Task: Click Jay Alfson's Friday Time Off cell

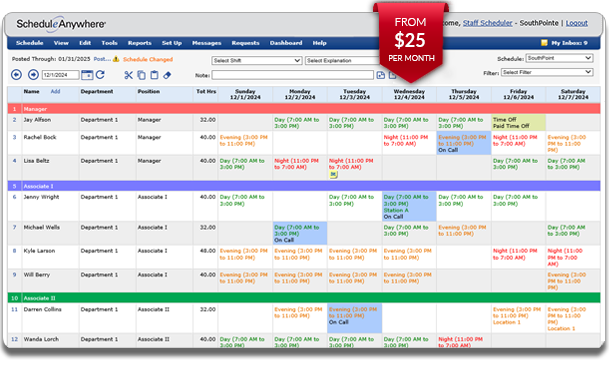Action: [x=519, y=122]
